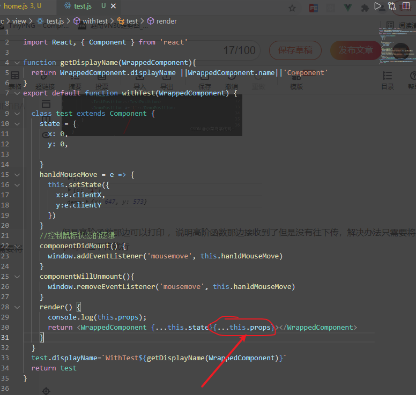Click 'import' keyword on line 2
The image size is (416, 395).
[35, 42]
